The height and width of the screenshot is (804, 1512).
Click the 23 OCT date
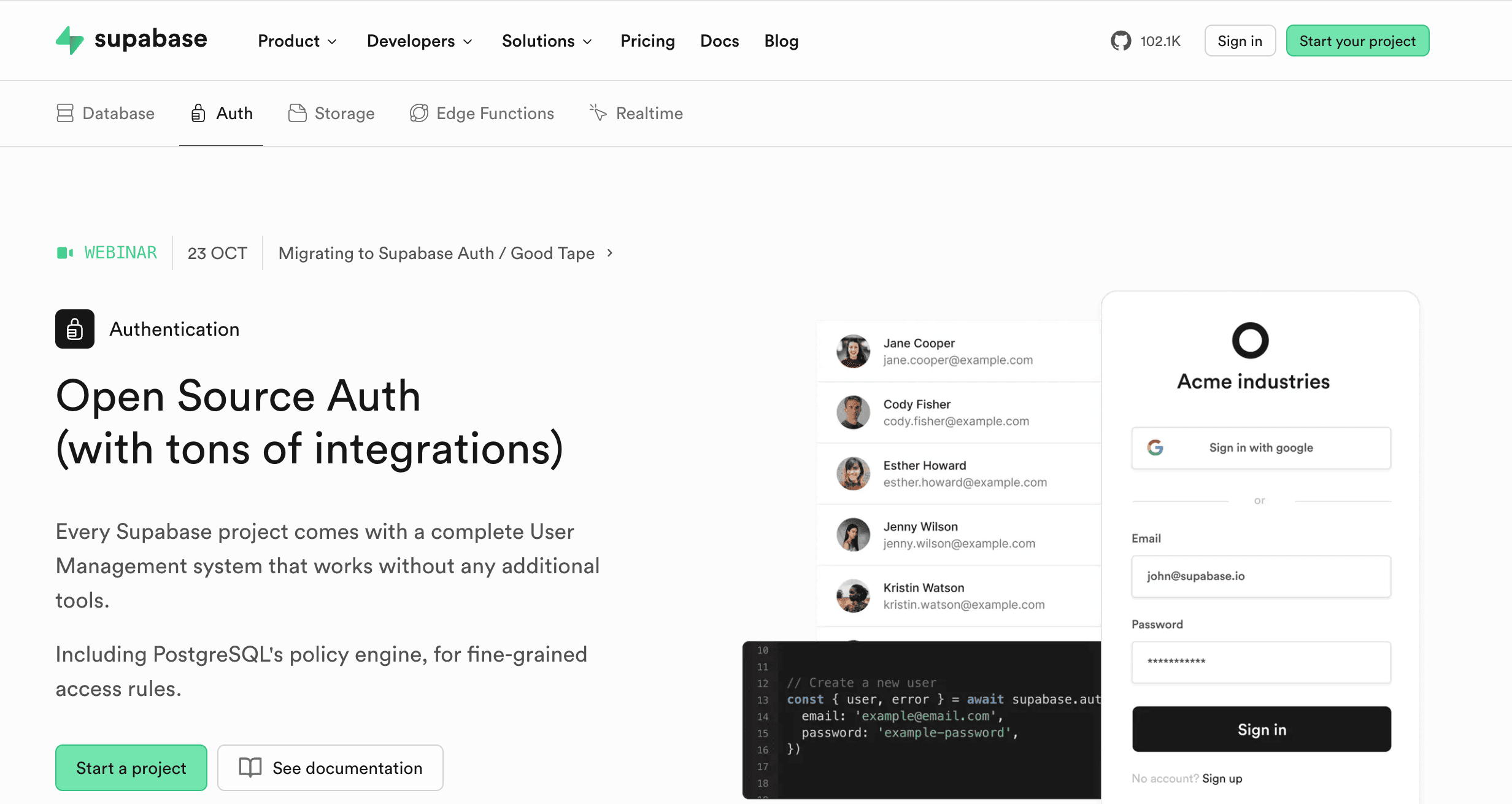tap(217, 253)
